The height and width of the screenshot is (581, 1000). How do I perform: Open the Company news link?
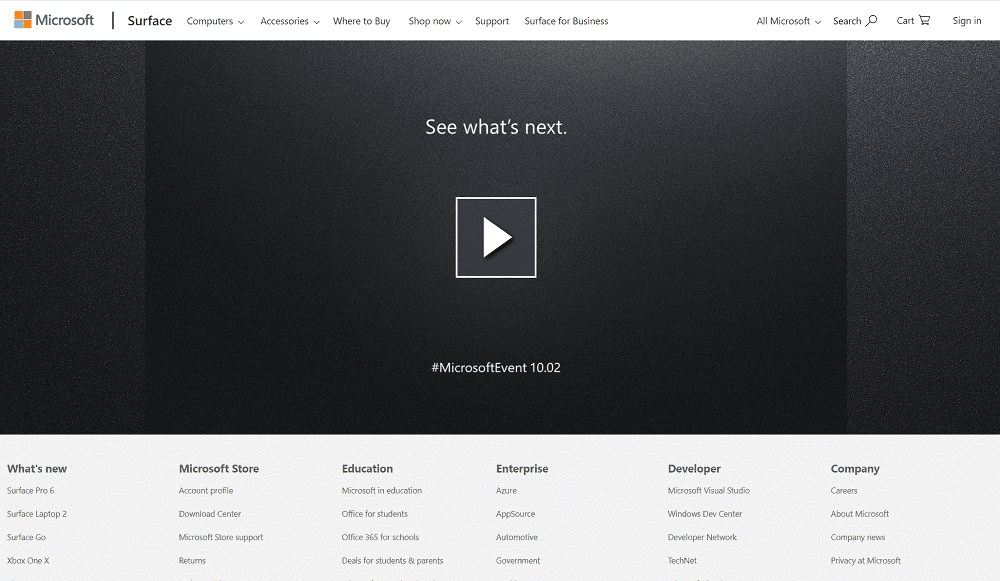858,538
